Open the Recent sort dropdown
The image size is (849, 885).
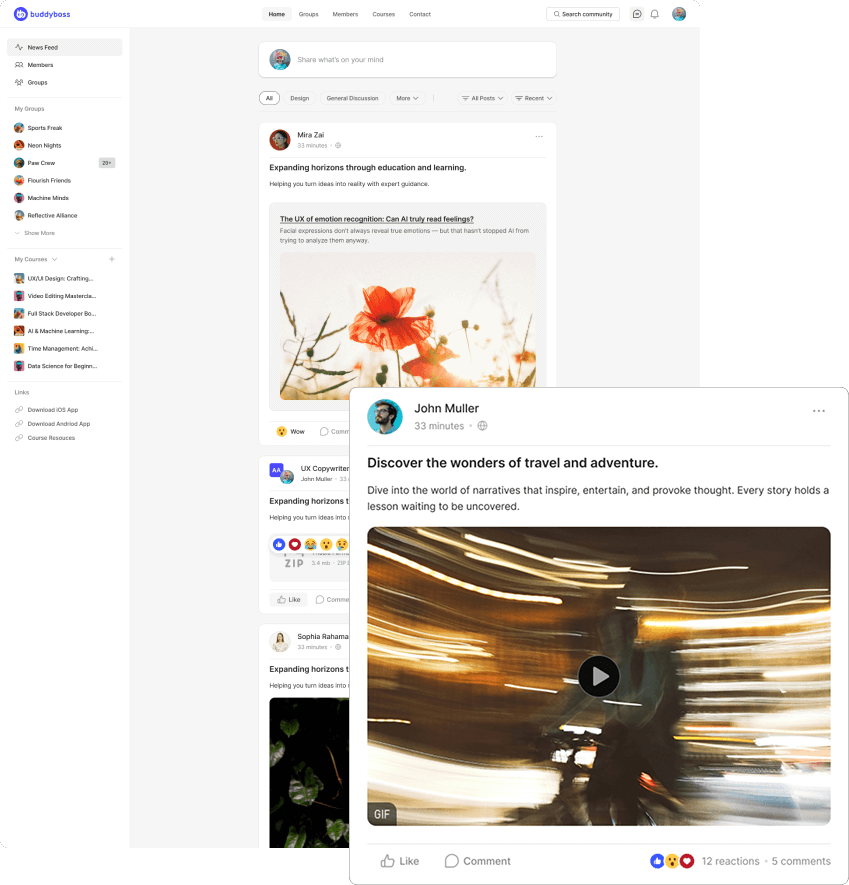[x=533, y=98]
